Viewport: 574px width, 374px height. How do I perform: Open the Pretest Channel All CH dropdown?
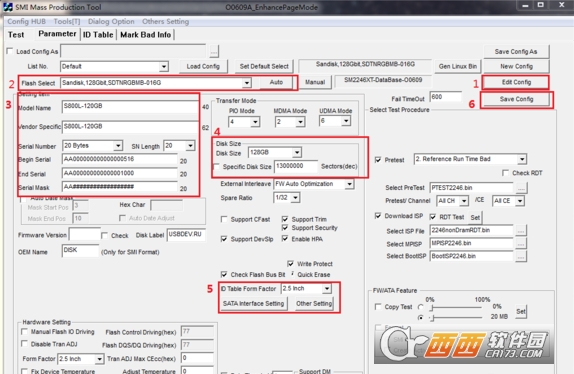pos(464,201)
